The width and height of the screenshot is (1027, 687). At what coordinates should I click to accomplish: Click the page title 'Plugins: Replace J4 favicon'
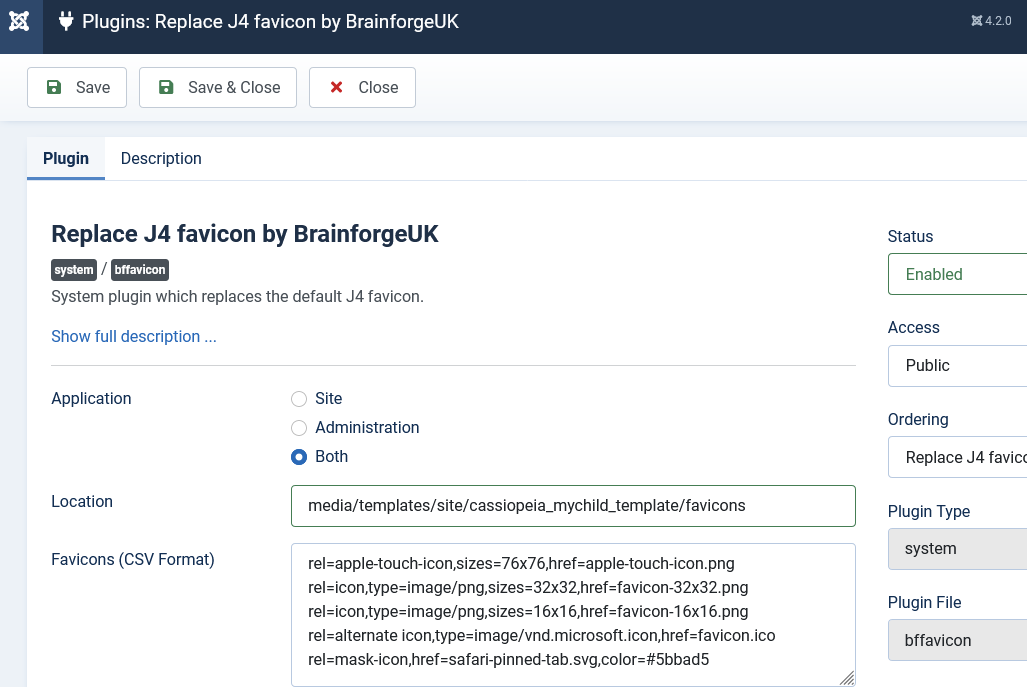[271, 22]
